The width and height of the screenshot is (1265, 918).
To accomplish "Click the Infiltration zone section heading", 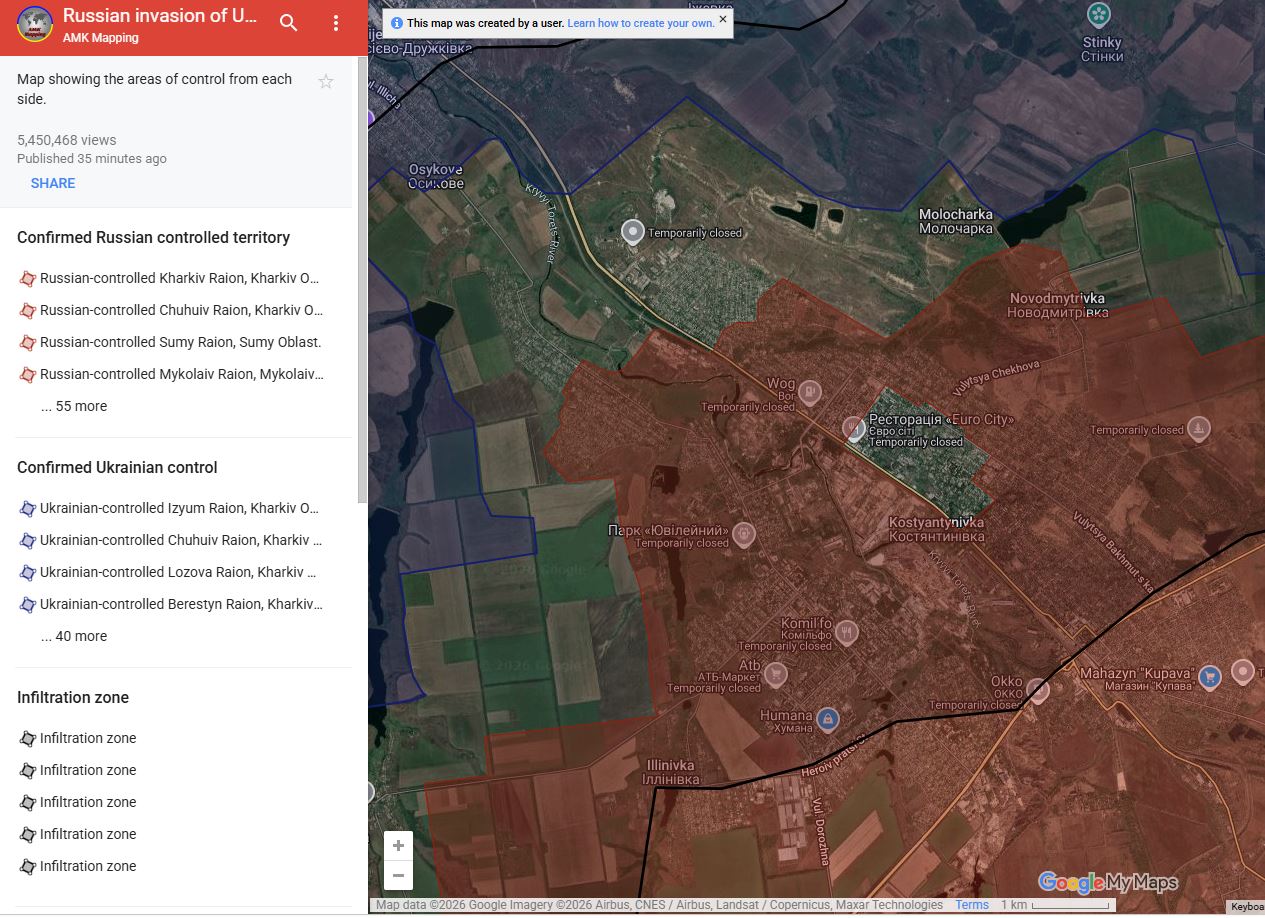I will (73, 697).
